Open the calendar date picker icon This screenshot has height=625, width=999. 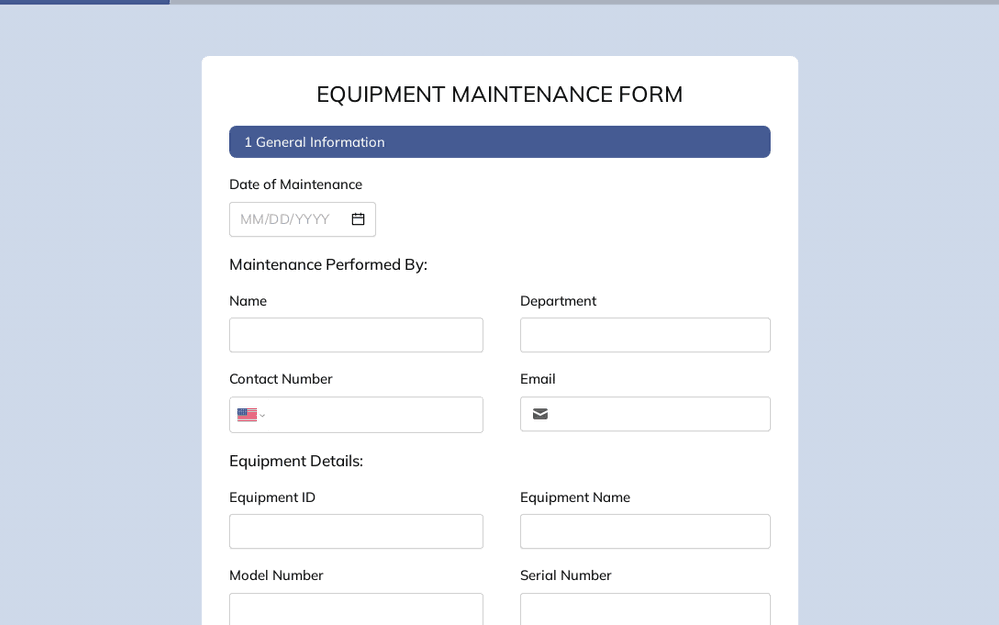tap(357, 219)
